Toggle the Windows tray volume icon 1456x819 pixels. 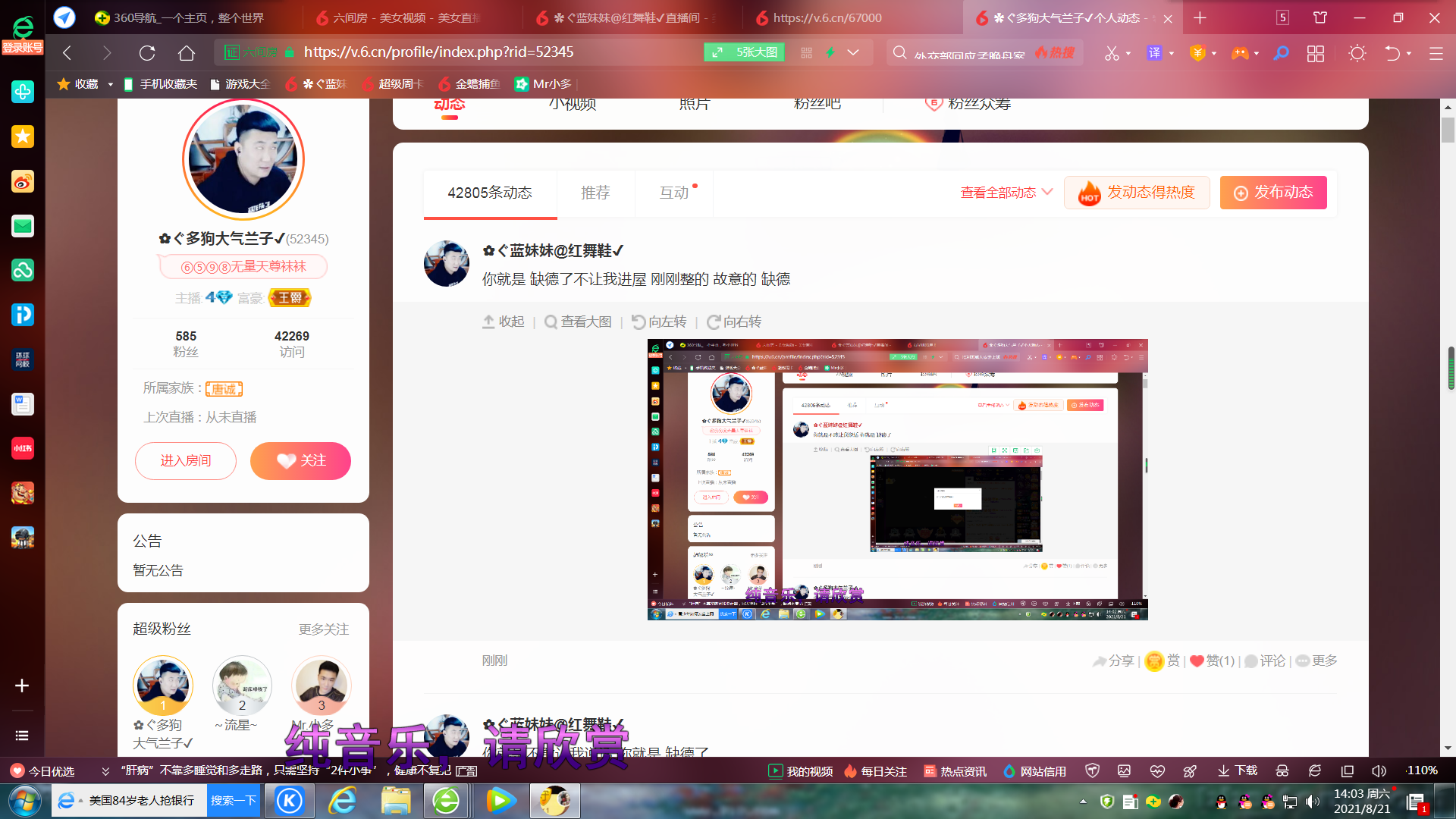coord(1313,802)
